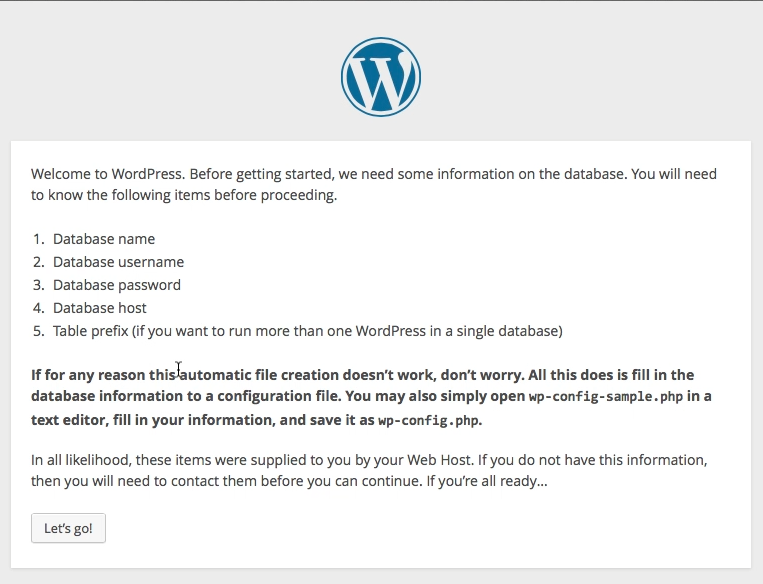Click the "Table prefix" list item text
Image resolution: width=763 pixels, height=584 pixels.
(308, 331)
